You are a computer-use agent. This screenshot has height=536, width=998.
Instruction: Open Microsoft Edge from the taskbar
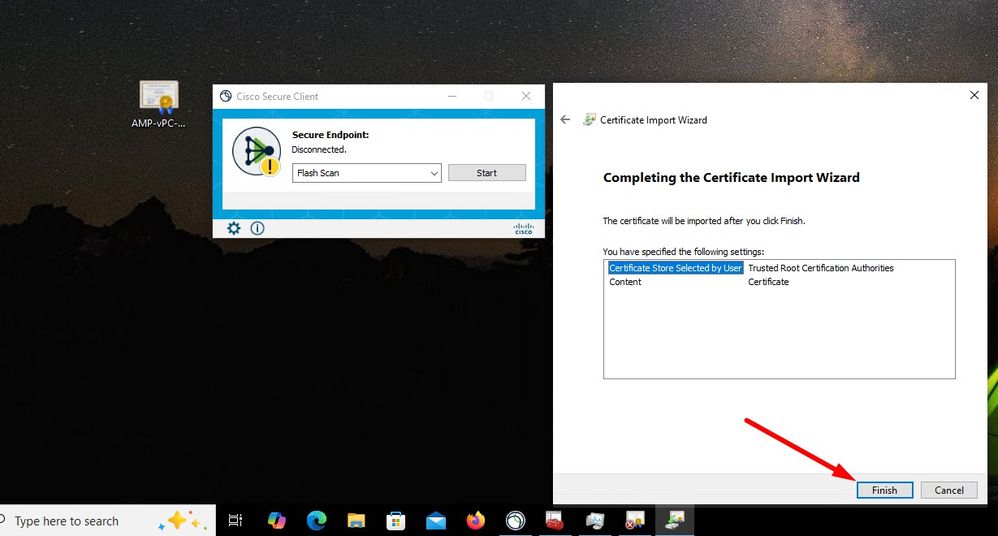(316, 521)
